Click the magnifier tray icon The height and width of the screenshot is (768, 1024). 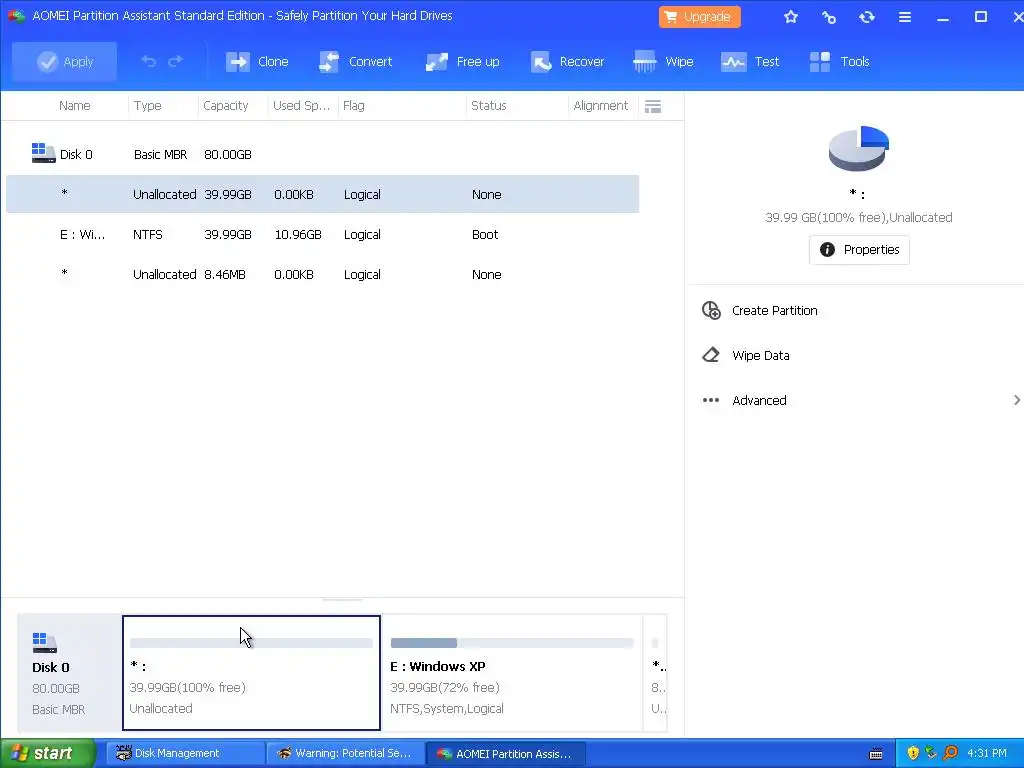pos(950,753)
